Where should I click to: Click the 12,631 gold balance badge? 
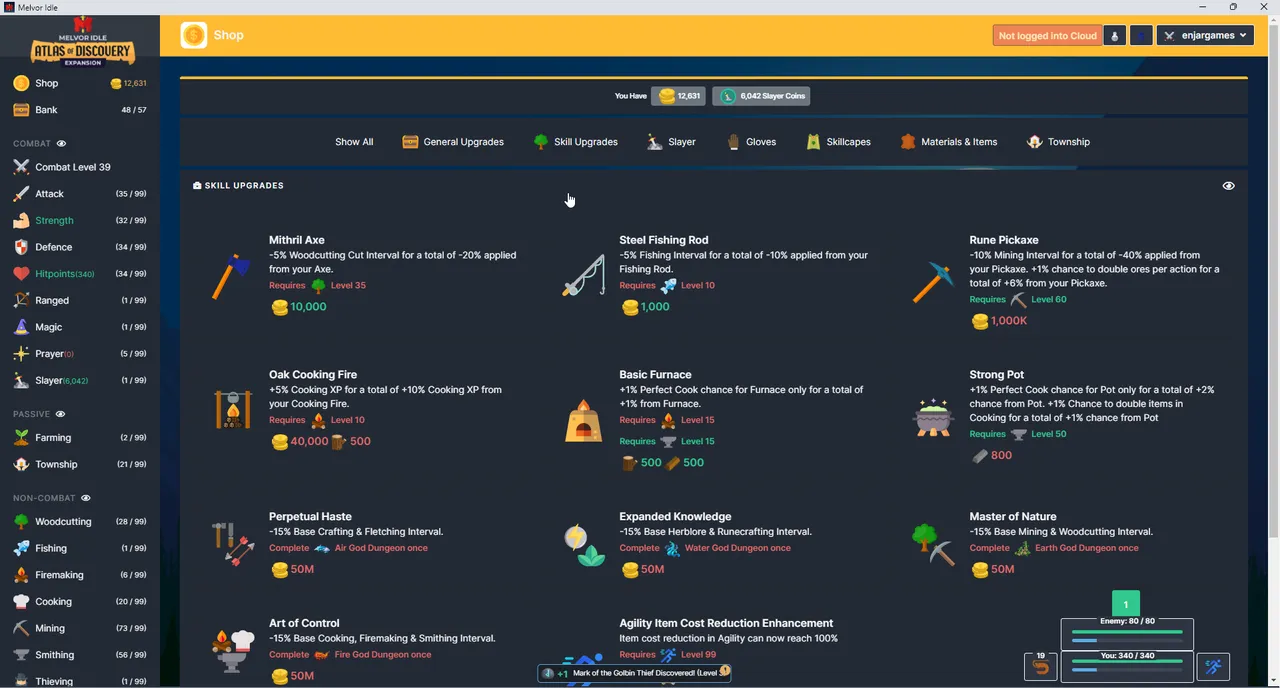[679, 96]
